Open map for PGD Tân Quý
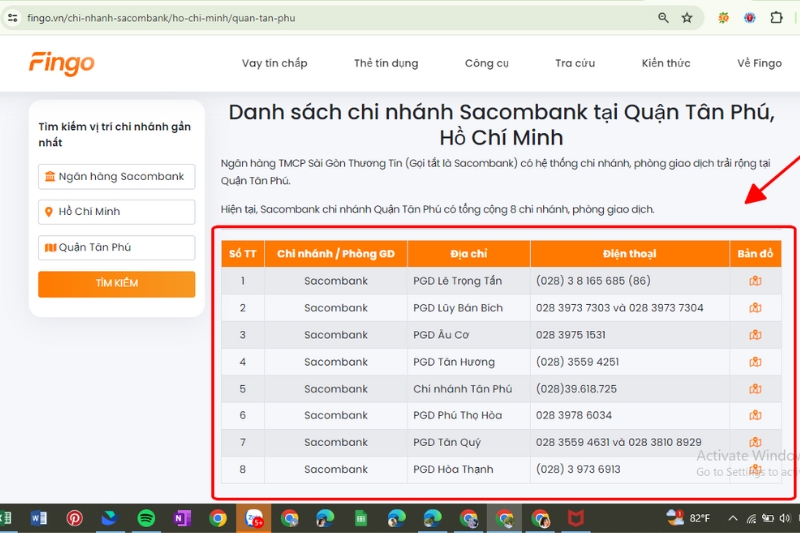The width and height of the screenshot is (800, 533). [755, 442]
